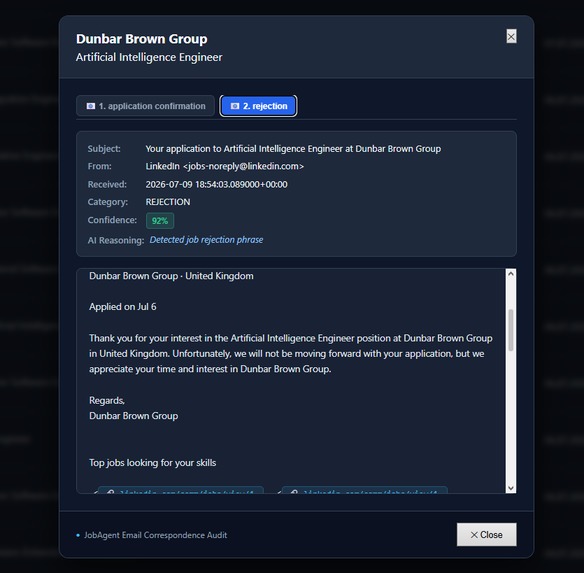
Task: Click the 'Artificial Intelligence Engineer' dialog subtitle
Action: (149, 57)
